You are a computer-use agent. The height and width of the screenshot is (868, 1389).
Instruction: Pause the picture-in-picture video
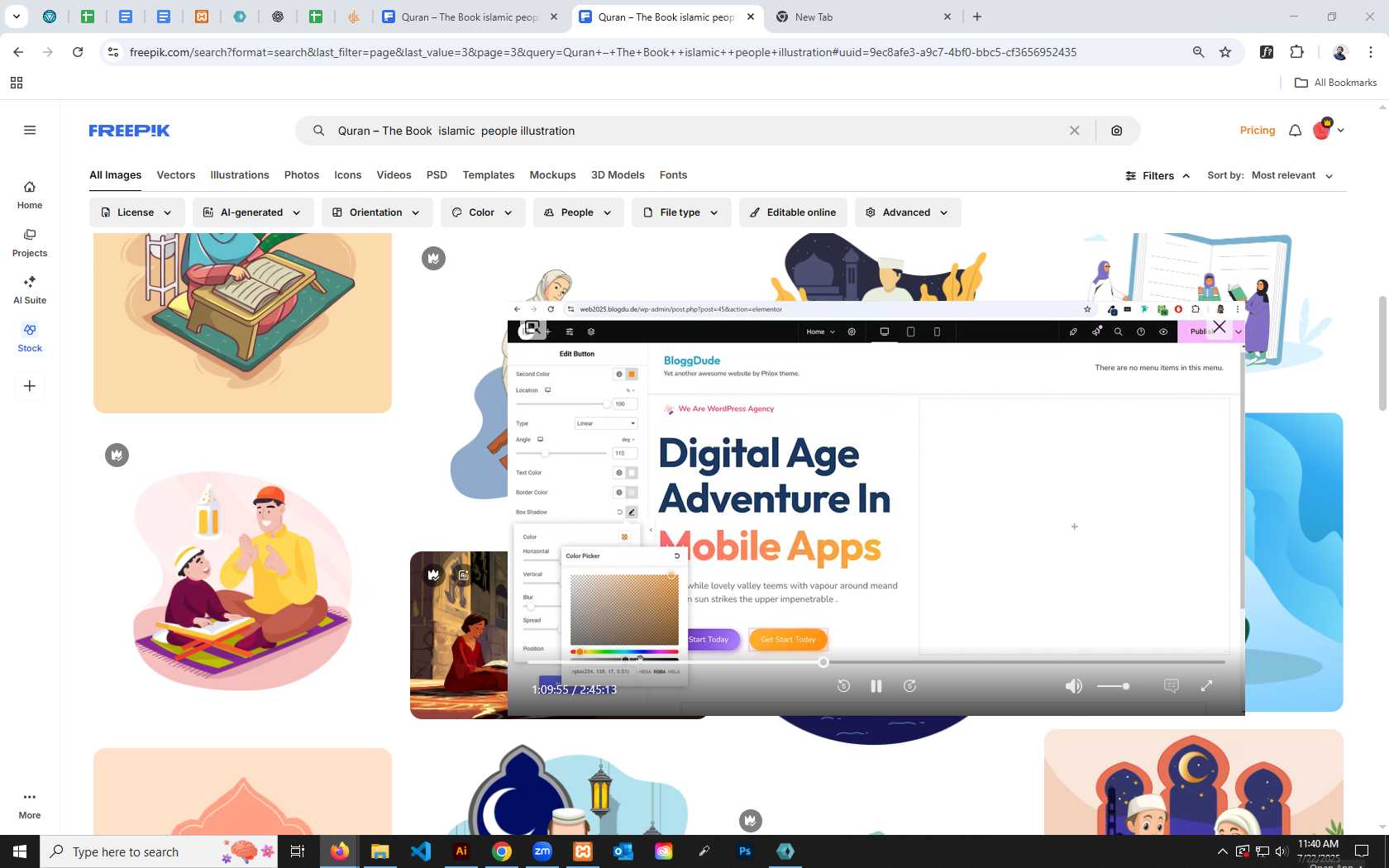click(876, 686)
